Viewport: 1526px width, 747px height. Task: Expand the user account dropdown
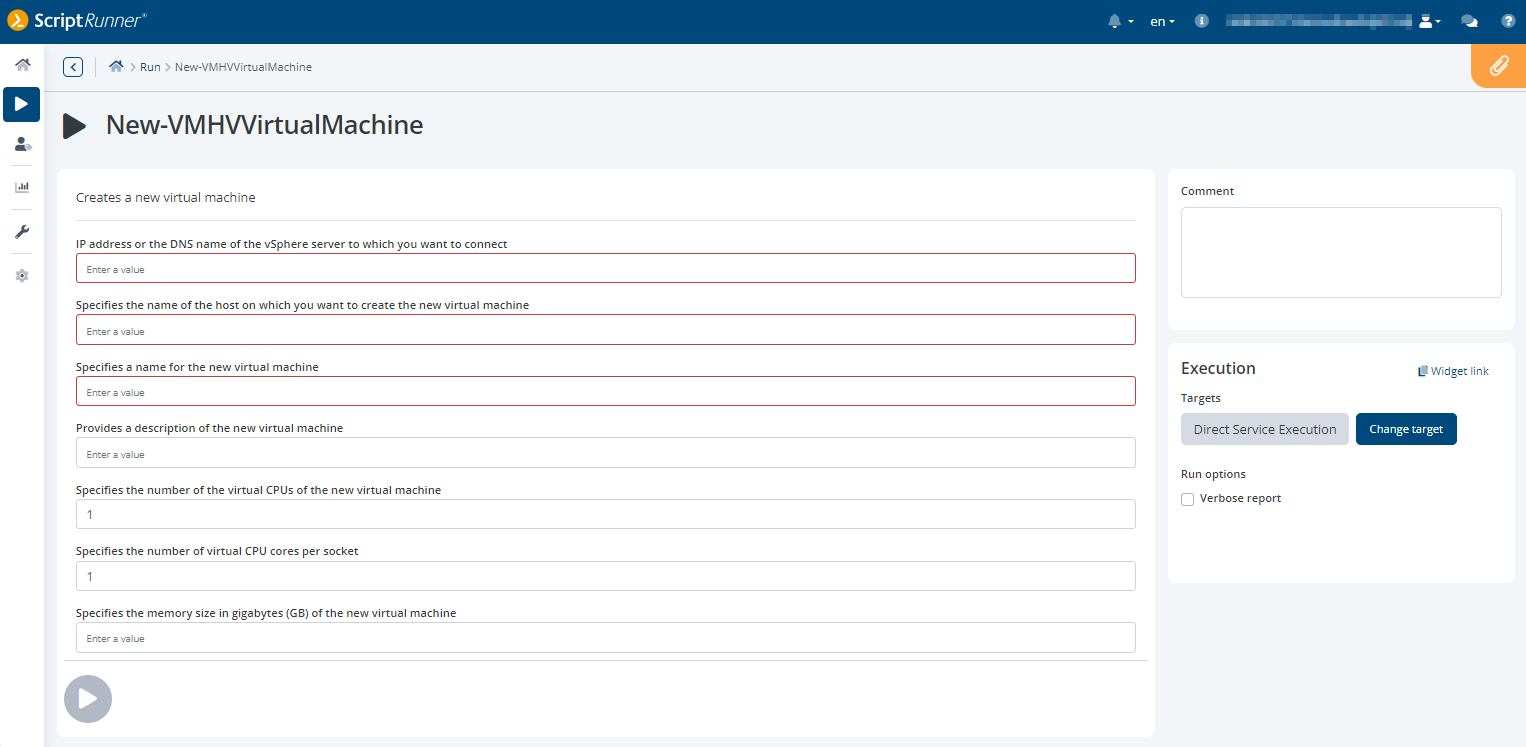[1430, 21]
